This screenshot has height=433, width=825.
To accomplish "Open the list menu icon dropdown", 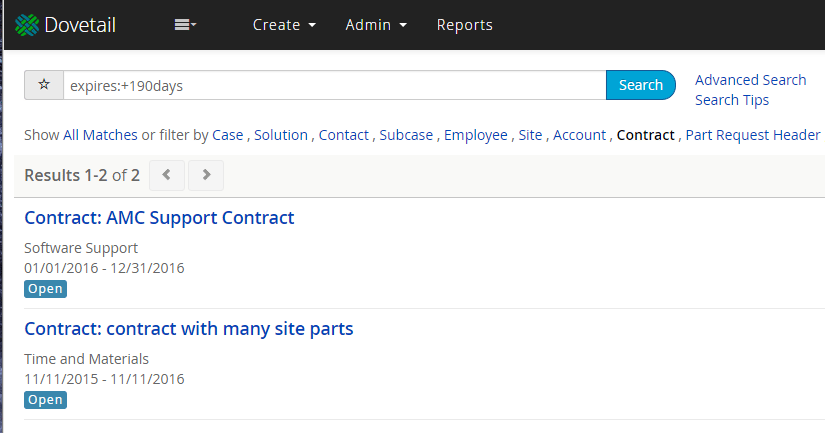I will pyautogui.click(x=185, y=25).
